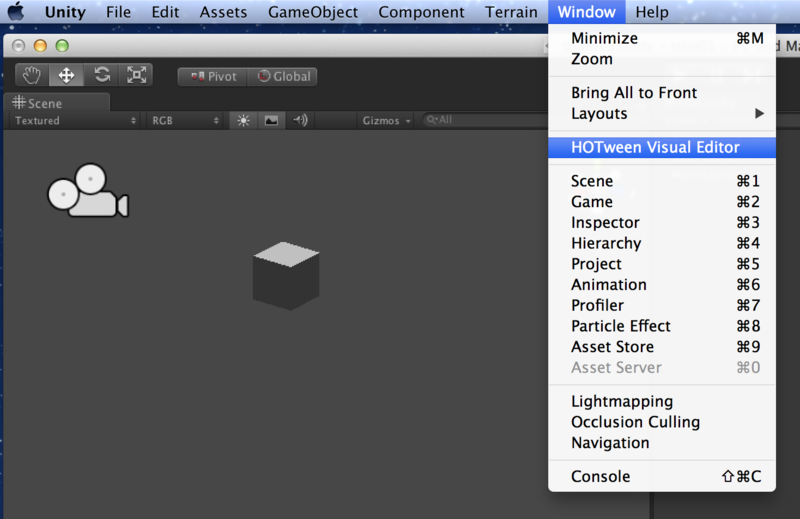Open the Gizmos dropdown

pyautogui.click(x=386, y=121)
